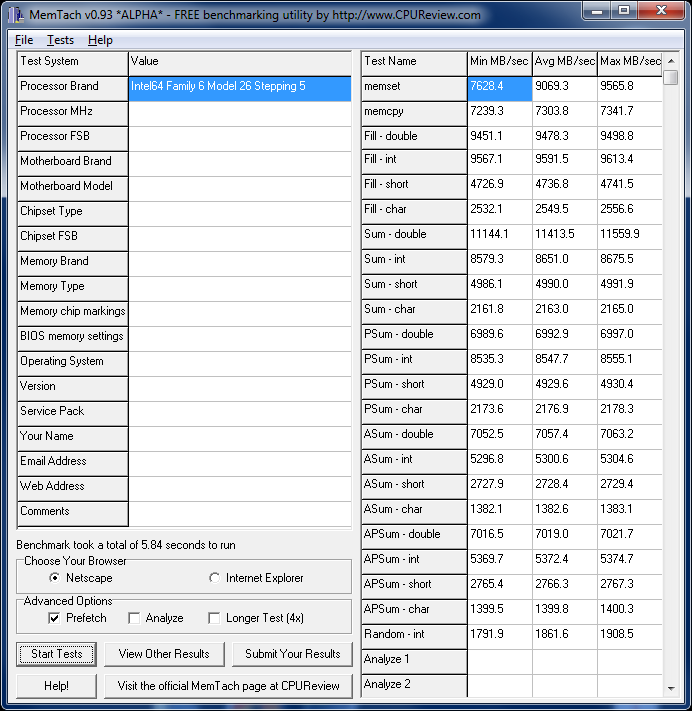Screen dimensions: 692x711
Task: Click the Chipset Type value field
Action: click(x=240, y=214)
